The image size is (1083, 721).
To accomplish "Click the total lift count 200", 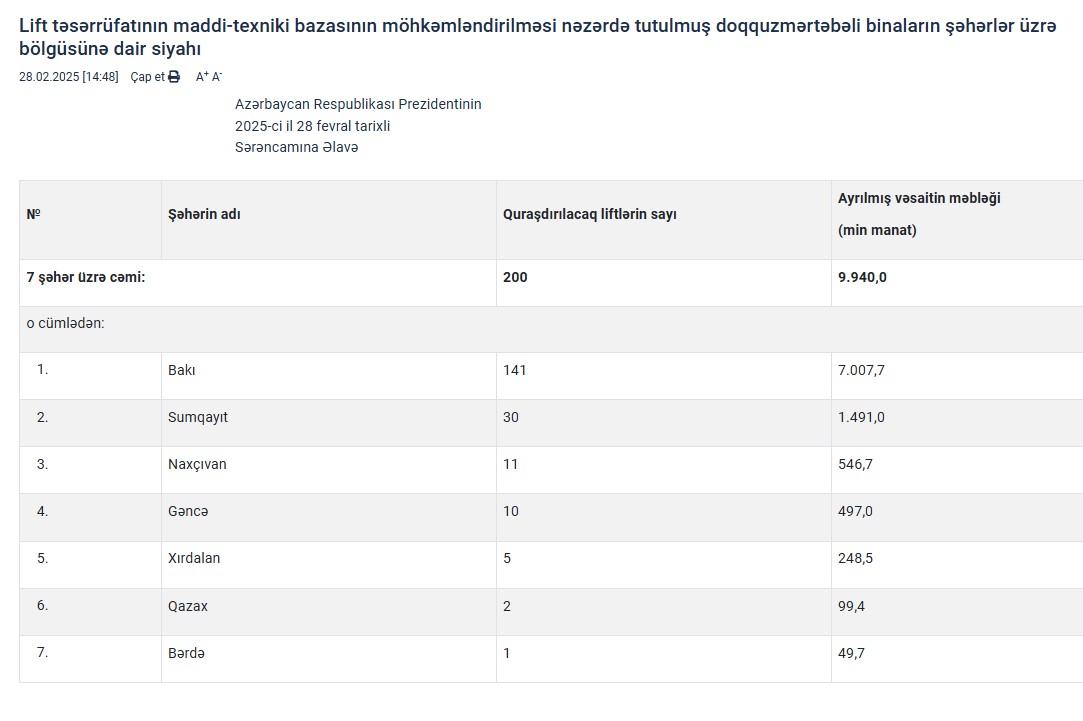I will [515, 277].
